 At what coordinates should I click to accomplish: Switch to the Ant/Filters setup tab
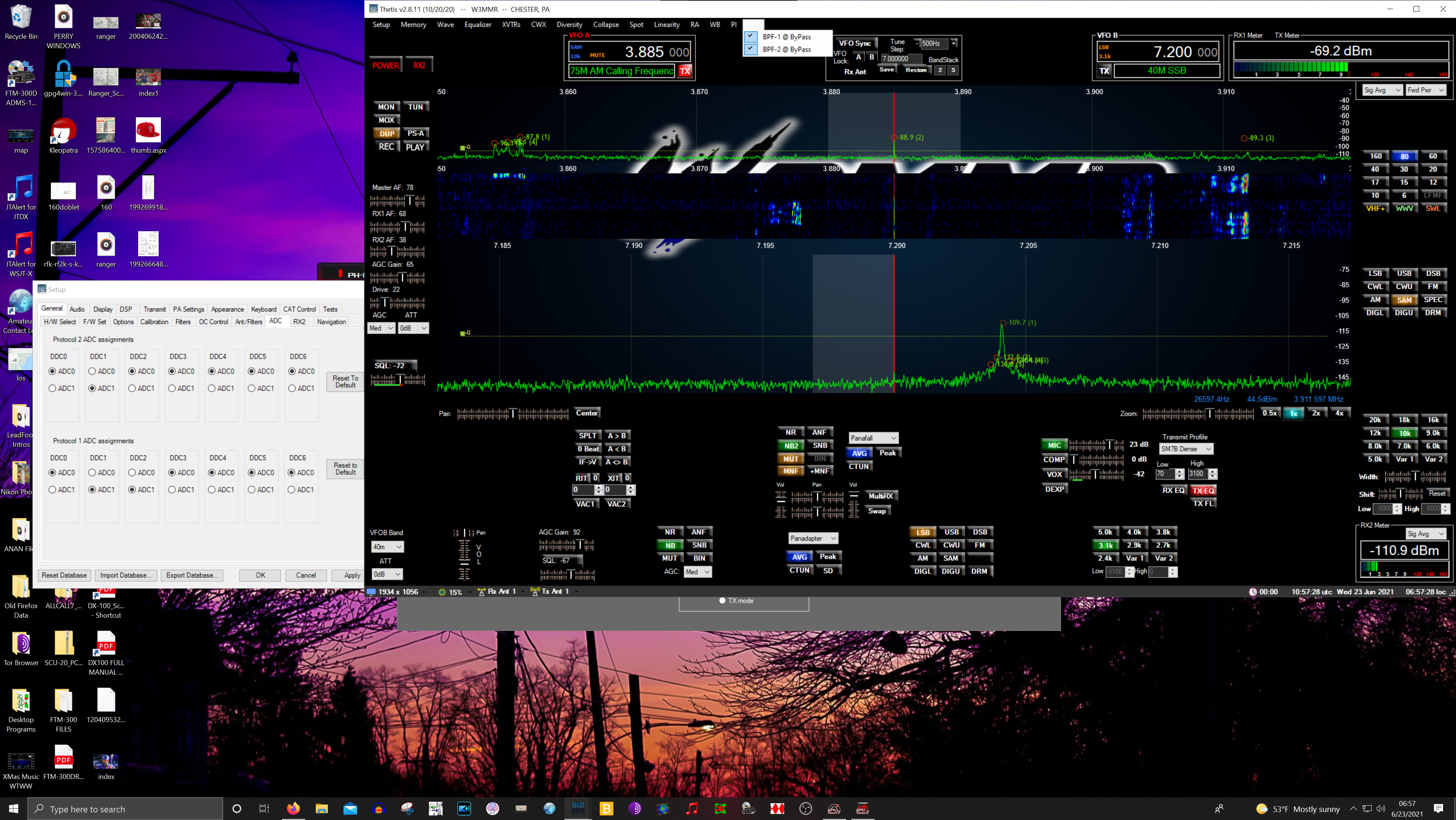[x=248, y=322]
